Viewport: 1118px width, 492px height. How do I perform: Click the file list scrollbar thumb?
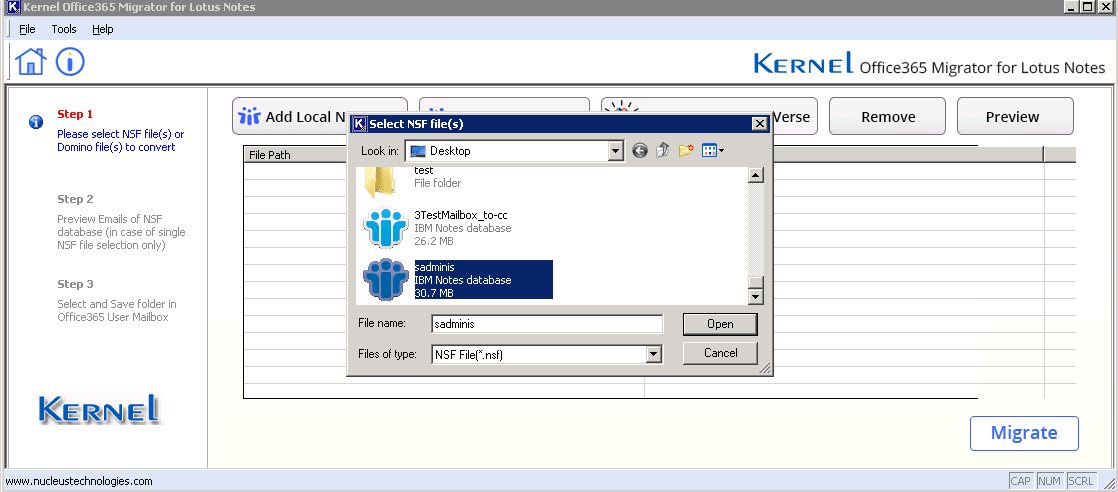point(756,282)
